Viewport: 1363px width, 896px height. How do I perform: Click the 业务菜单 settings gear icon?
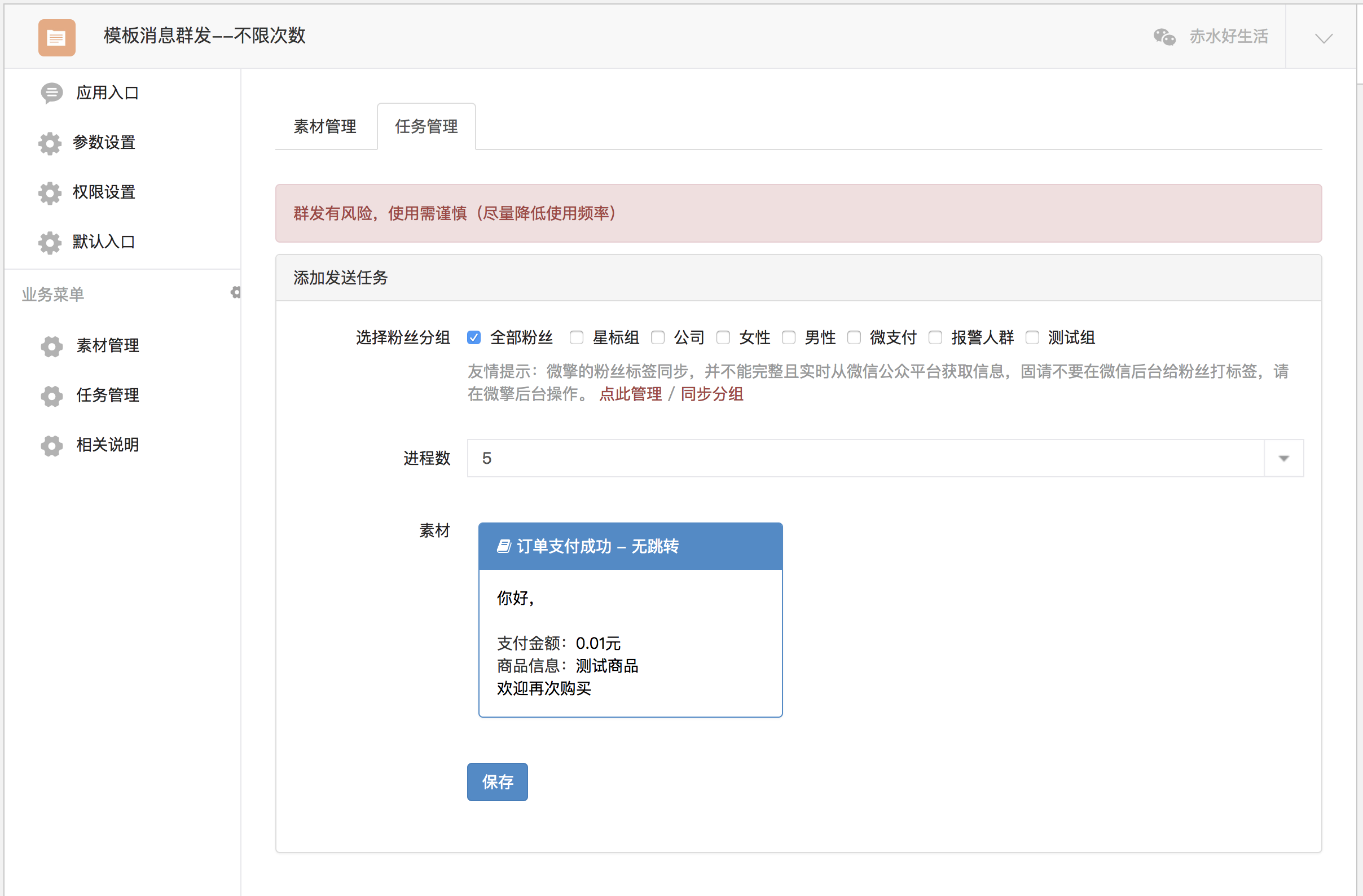pyautogui.click(x=235, y=293)
